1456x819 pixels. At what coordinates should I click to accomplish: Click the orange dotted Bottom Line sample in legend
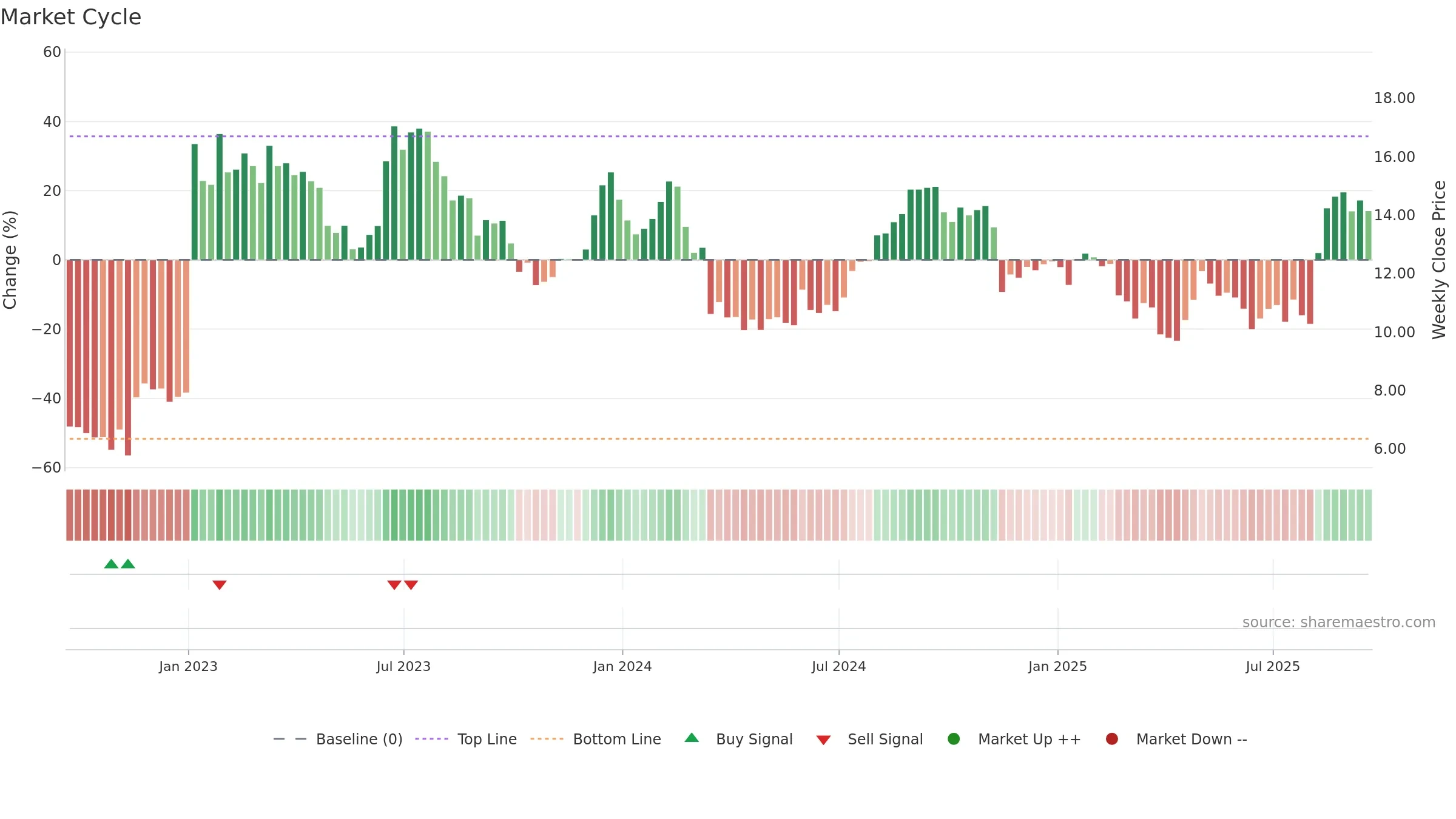(x=547, y=739)
